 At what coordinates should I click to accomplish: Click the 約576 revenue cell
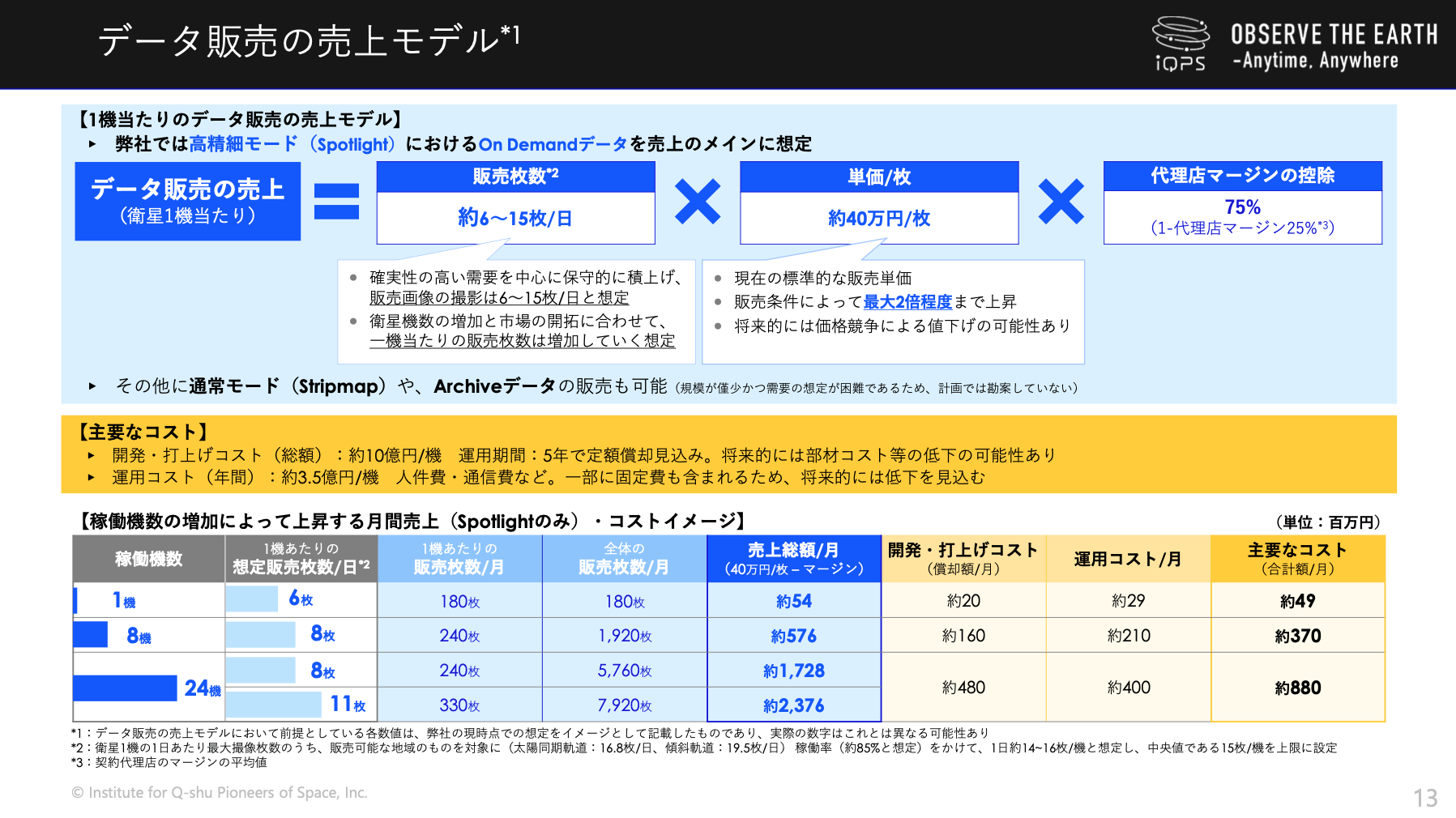click(x=794, y=636)
